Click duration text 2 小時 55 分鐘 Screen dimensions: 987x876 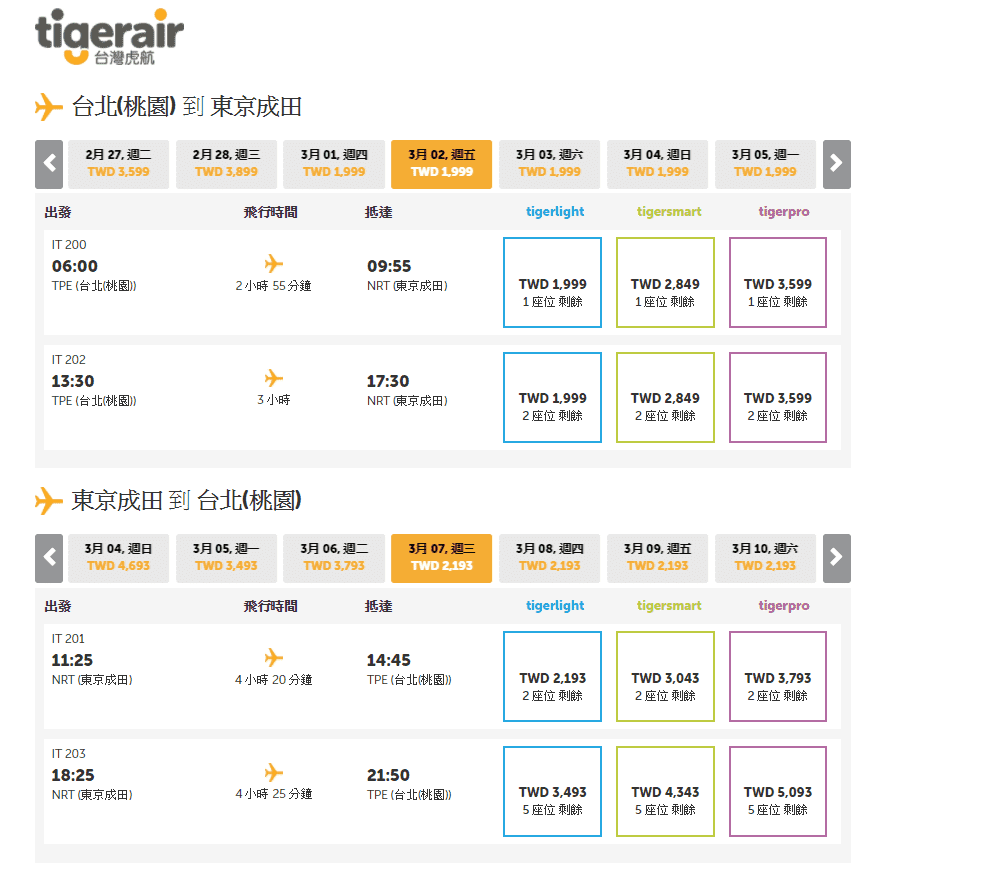(x=273, y=286)
